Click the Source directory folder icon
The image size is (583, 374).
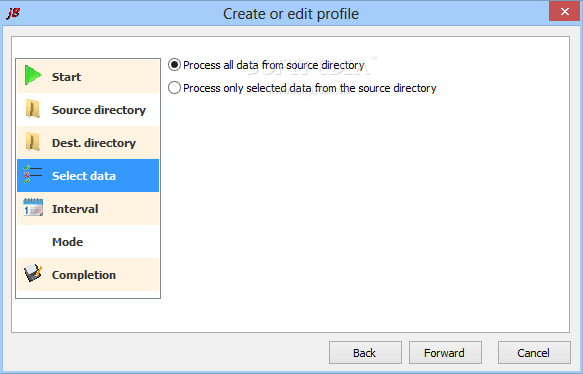pyautogui.click(x=33, y=109)
